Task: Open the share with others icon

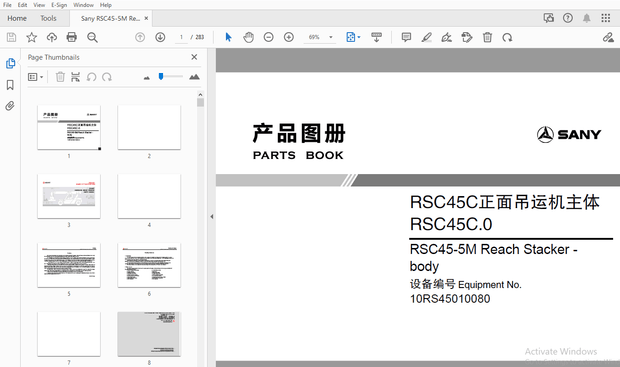Action: (549, 18)
